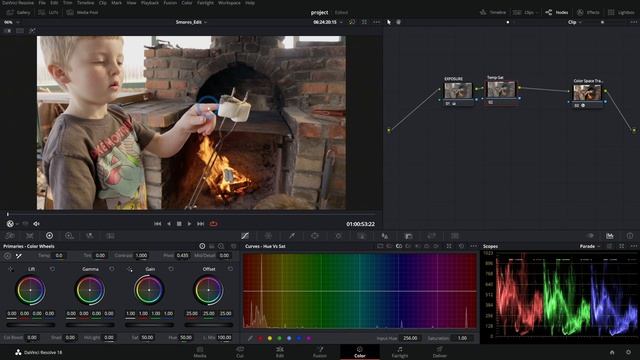Open the Parade scope type dropdown
The width and height of the screenshot is (640, 360).
(x=590, y=246)
